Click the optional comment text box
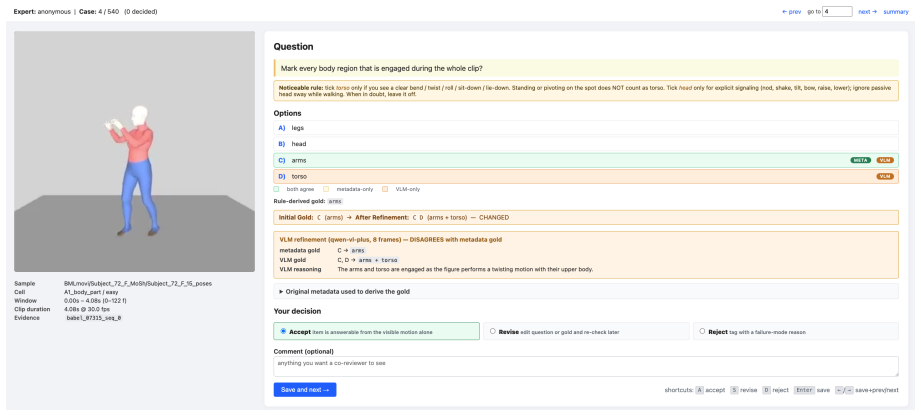Screen dimensions: 921x416 (586, 366)
